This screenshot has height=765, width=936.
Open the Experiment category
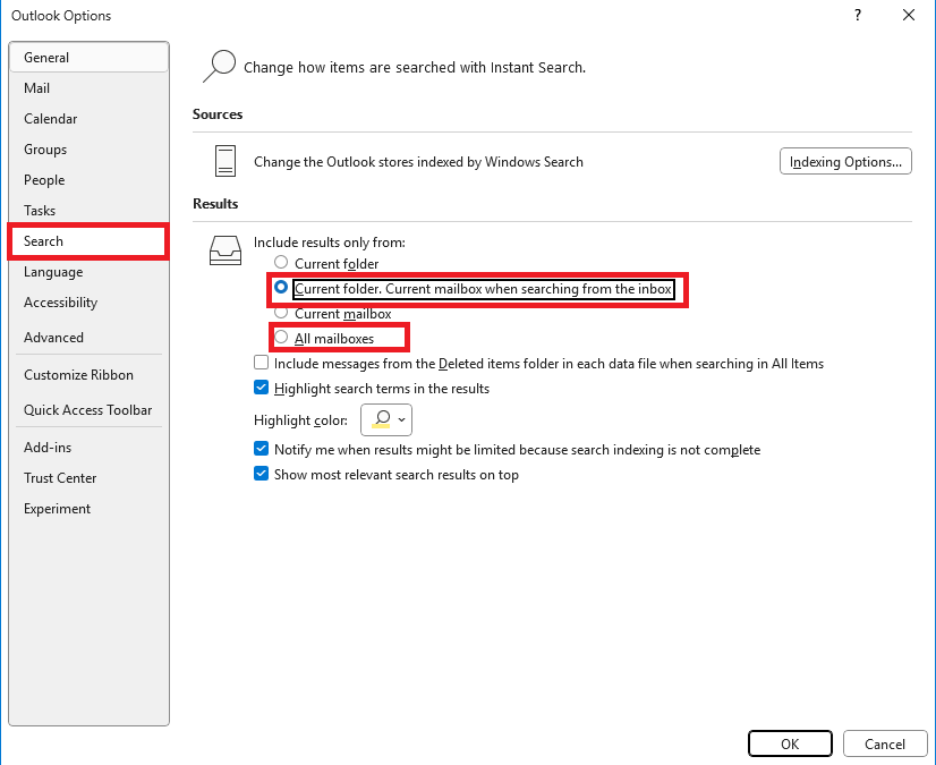(x=89, y=509)
